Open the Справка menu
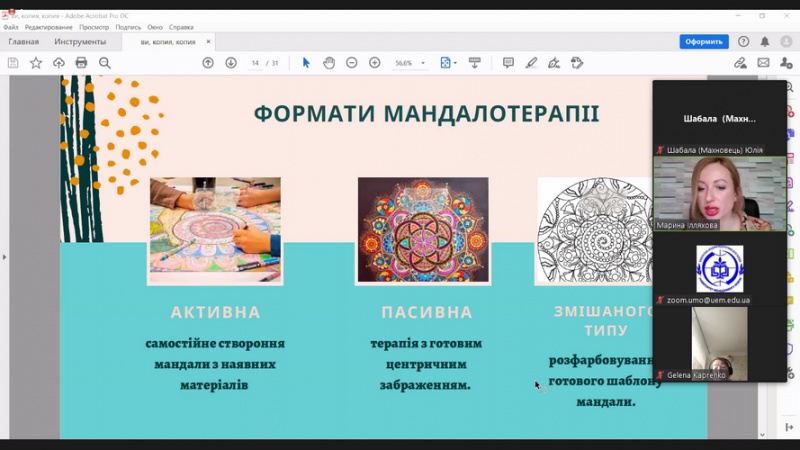 point(181,27)
